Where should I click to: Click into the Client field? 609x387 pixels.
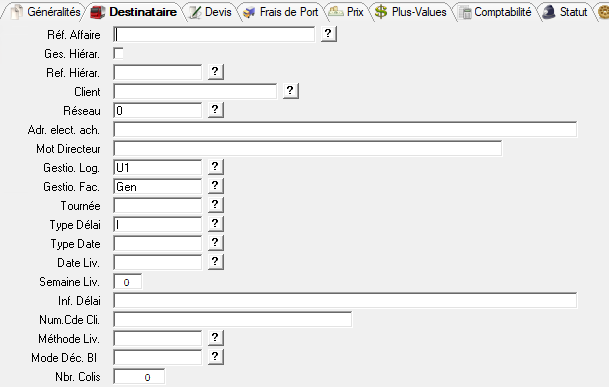coord(195,92)
